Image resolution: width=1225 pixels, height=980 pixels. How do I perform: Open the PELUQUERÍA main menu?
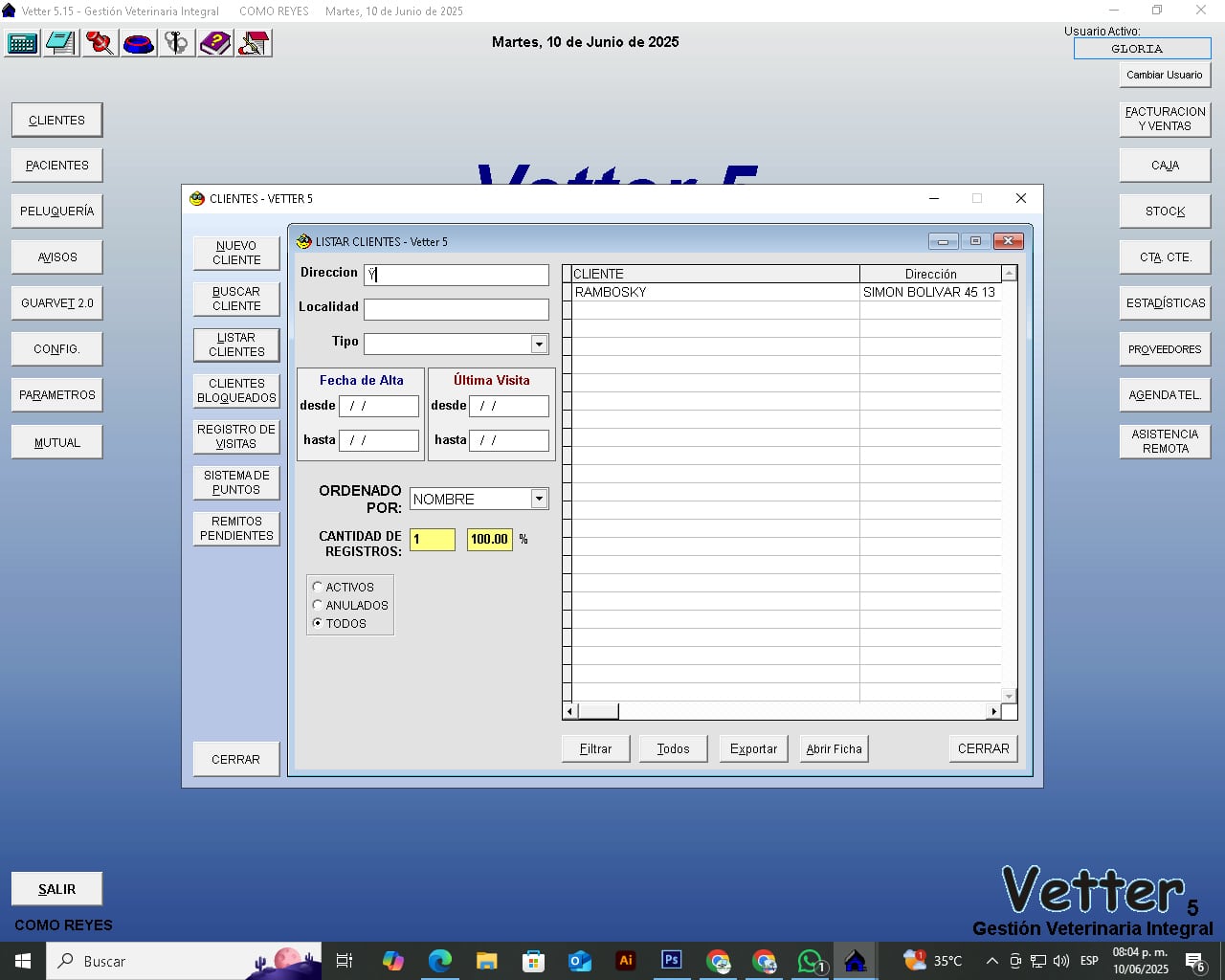click(x=56, y=212)
